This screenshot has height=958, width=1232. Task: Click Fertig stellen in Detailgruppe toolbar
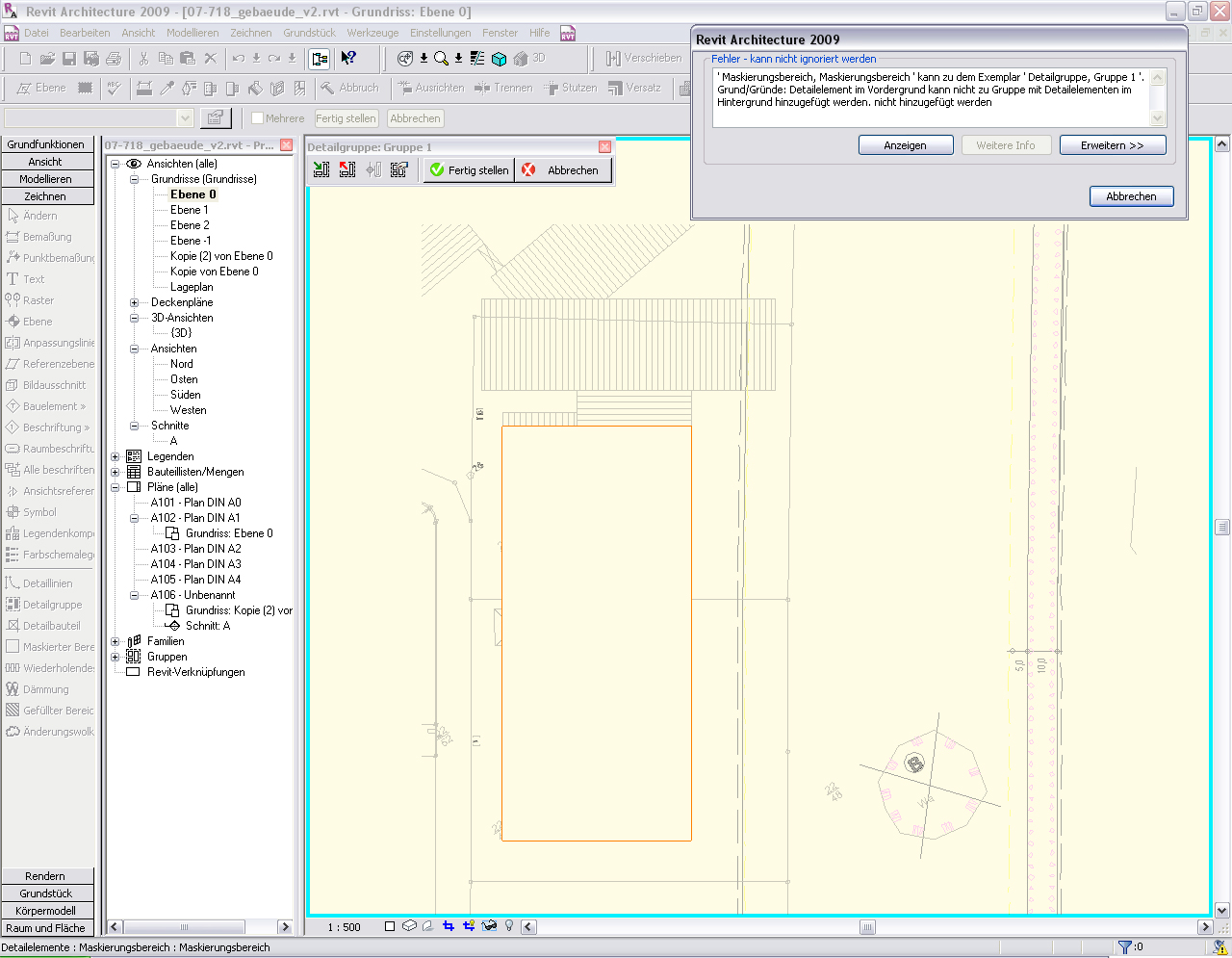click(x=469, y=170)
